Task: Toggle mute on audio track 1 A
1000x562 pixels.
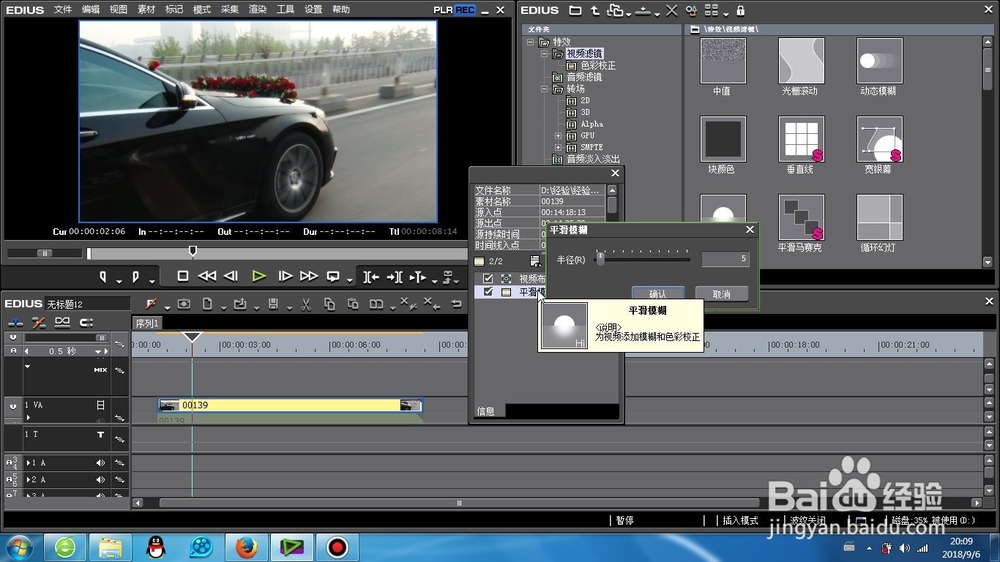Action: (100, 463)
